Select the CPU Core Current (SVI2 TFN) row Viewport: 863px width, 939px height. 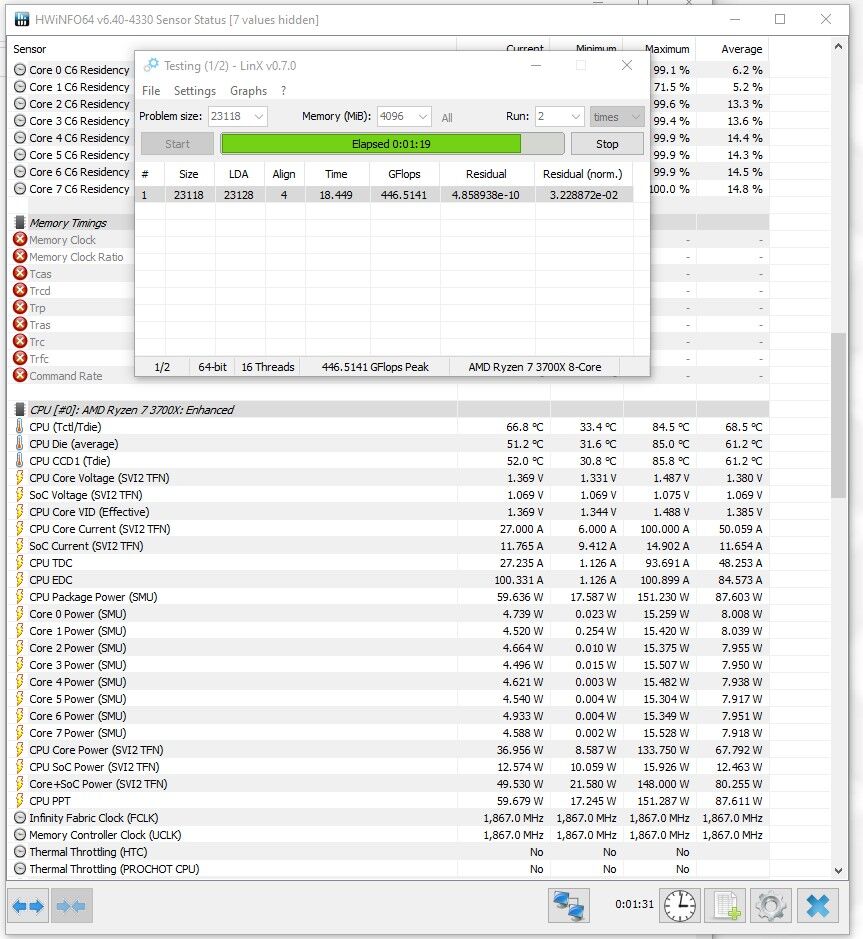(389, 529)
